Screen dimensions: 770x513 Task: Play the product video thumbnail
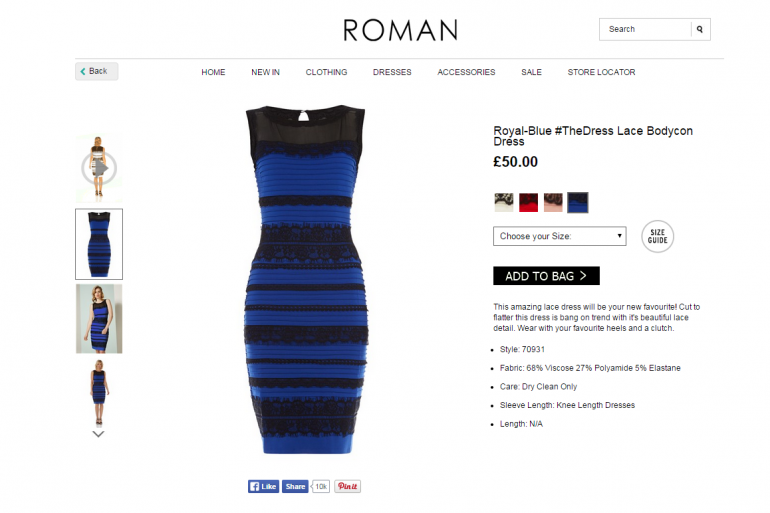pos(99,168)
